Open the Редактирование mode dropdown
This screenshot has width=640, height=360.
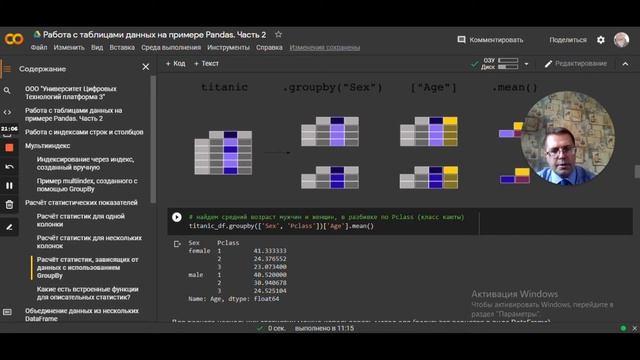(x=576, y=64)
